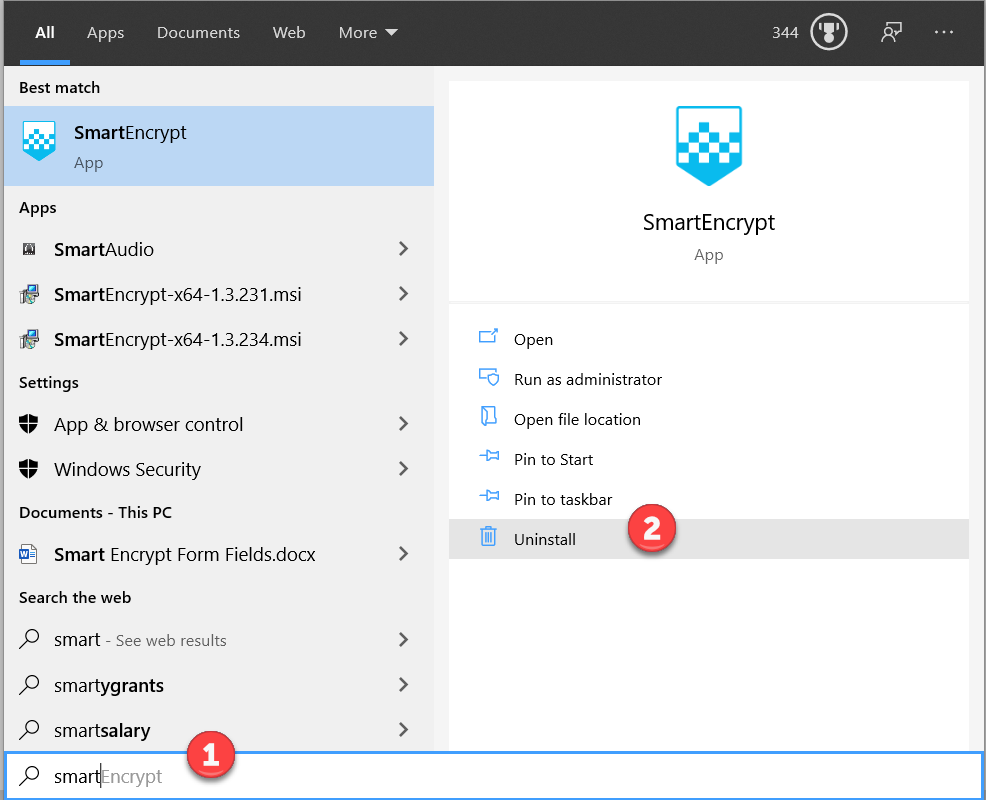Open App & browser control setting
This screenshot has height=800, width=986.
coord(219,425)
